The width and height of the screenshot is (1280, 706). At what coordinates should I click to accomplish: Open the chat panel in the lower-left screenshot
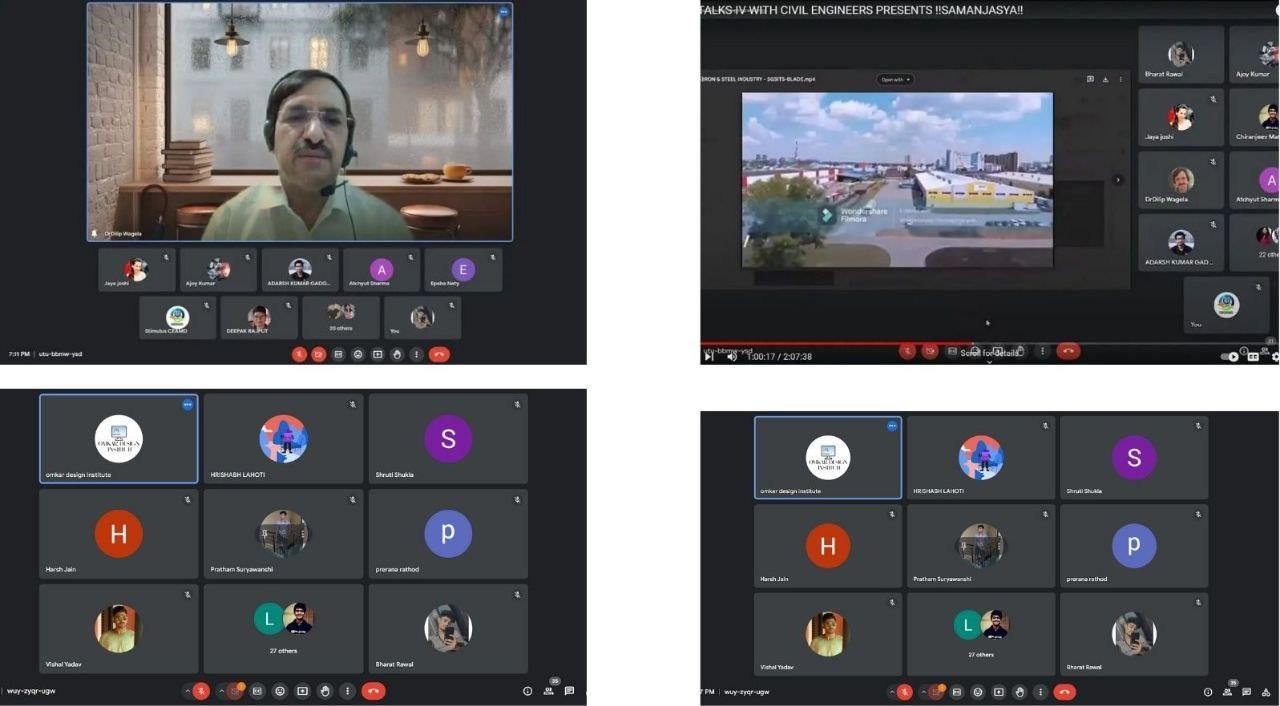[569, 691]
